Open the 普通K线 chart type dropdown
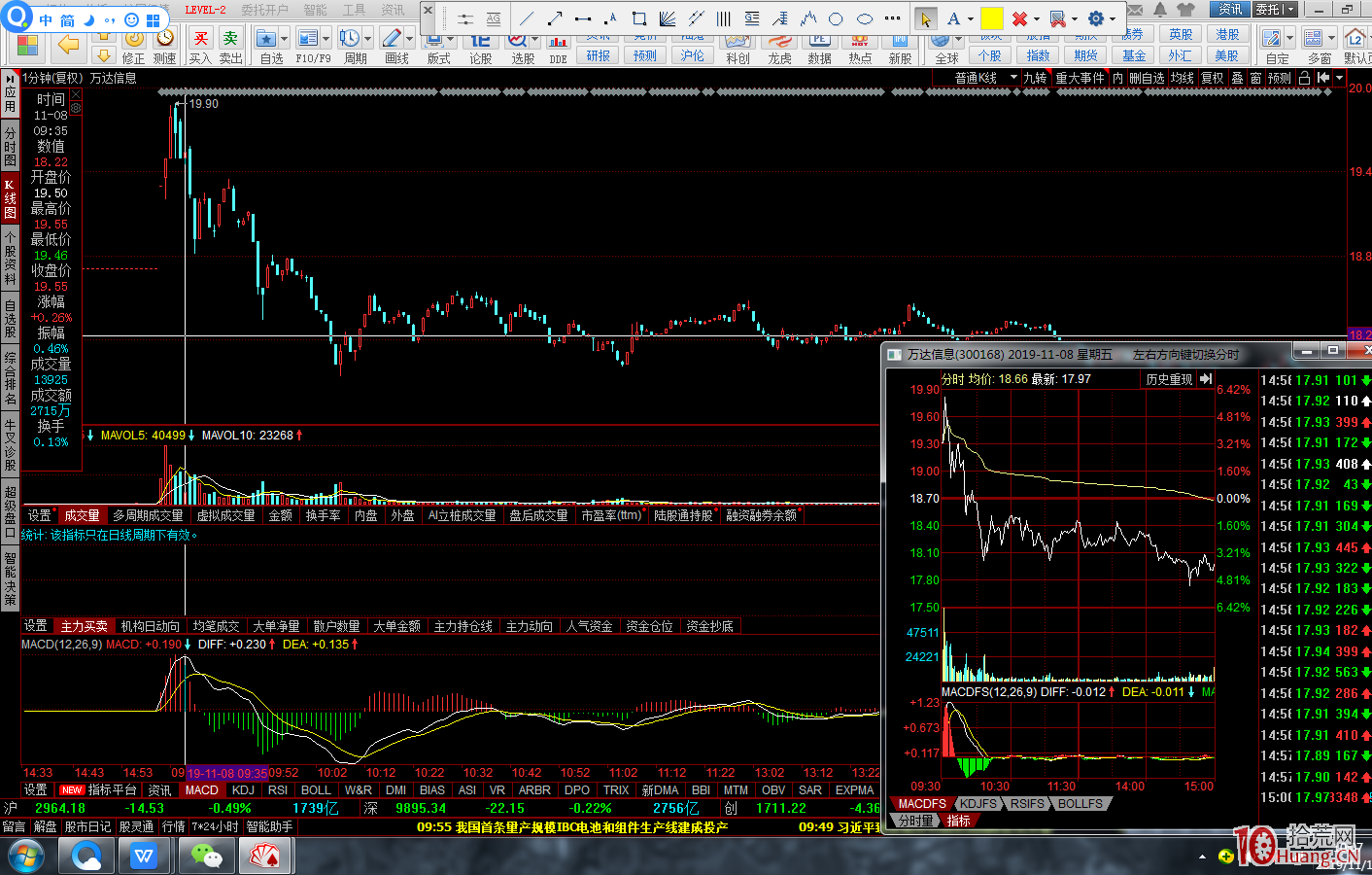Viewport: 1372px width, 875px height. (x=984, y=78)
